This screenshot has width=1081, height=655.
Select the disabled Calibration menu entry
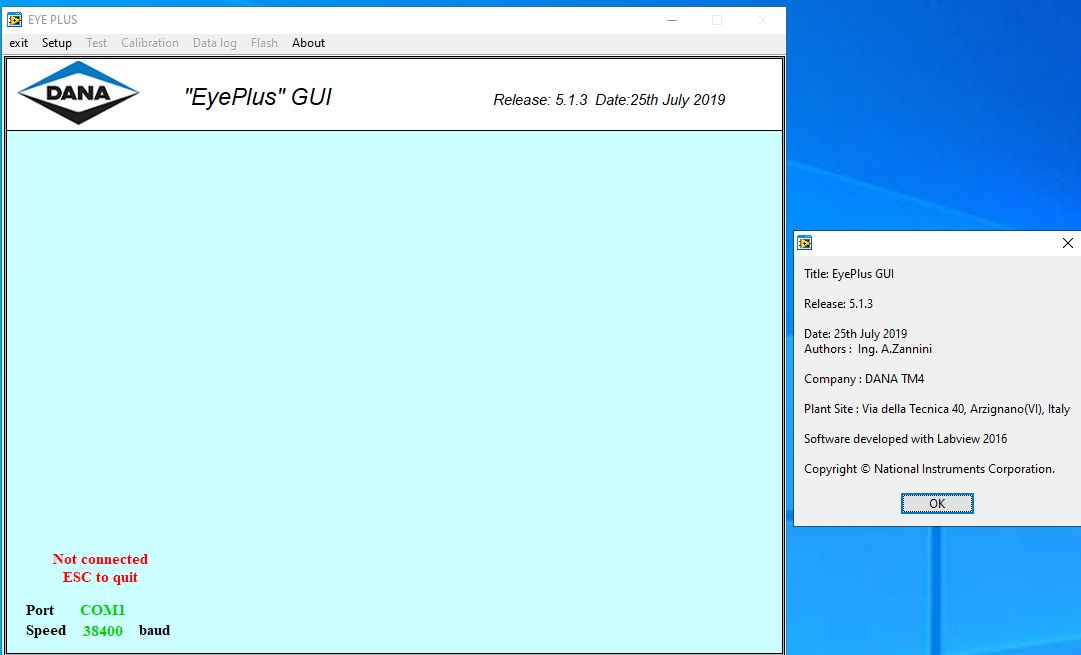(149, 43)
